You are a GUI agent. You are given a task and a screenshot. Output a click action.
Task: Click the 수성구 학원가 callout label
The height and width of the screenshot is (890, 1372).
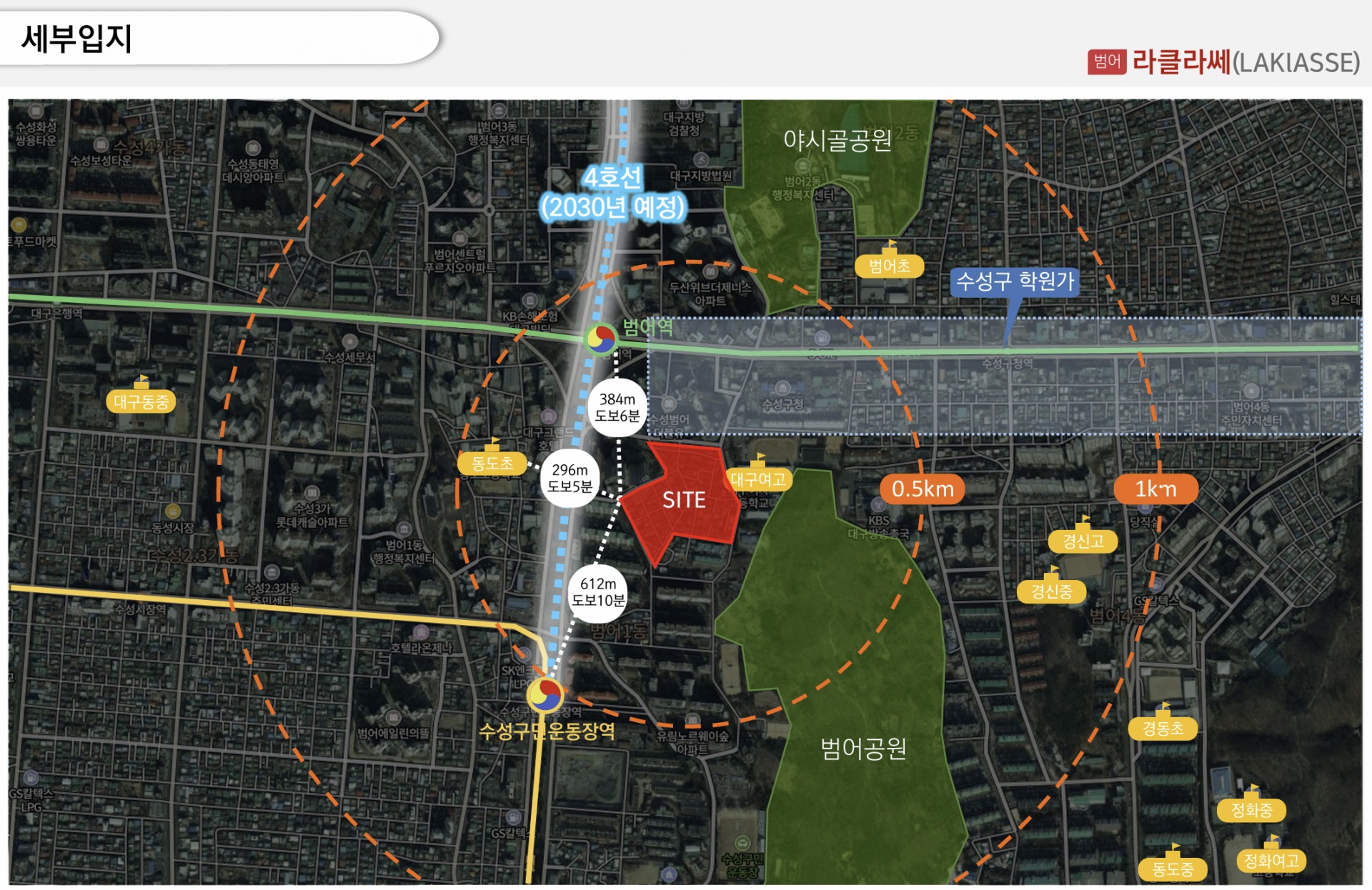[1015, 281]
